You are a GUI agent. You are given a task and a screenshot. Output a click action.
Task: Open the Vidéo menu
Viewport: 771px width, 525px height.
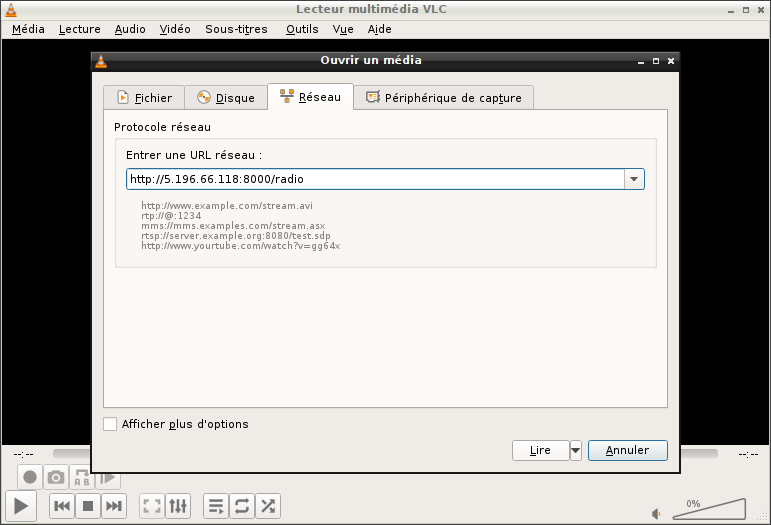coord(175,29)
